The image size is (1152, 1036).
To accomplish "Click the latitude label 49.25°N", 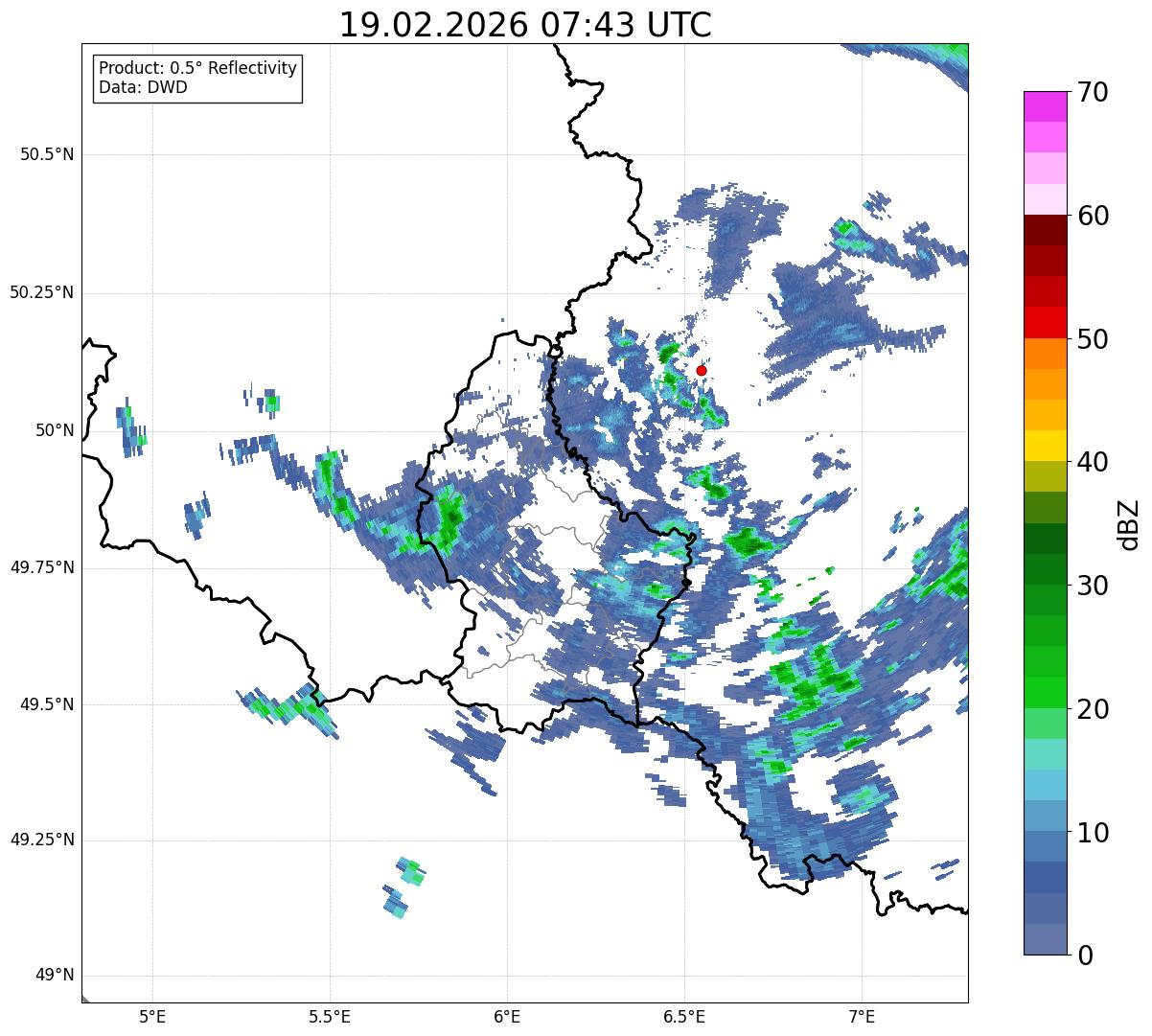I will click(41, 840).
